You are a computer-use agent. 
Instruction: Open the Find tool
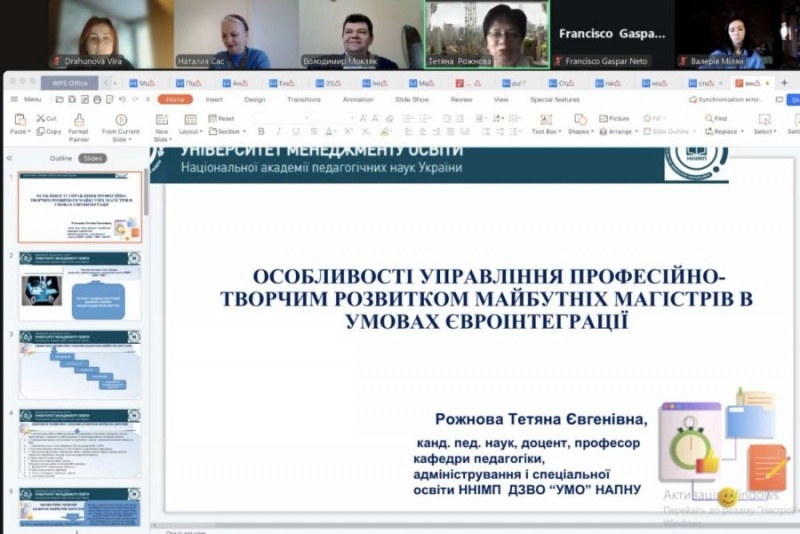716,118
